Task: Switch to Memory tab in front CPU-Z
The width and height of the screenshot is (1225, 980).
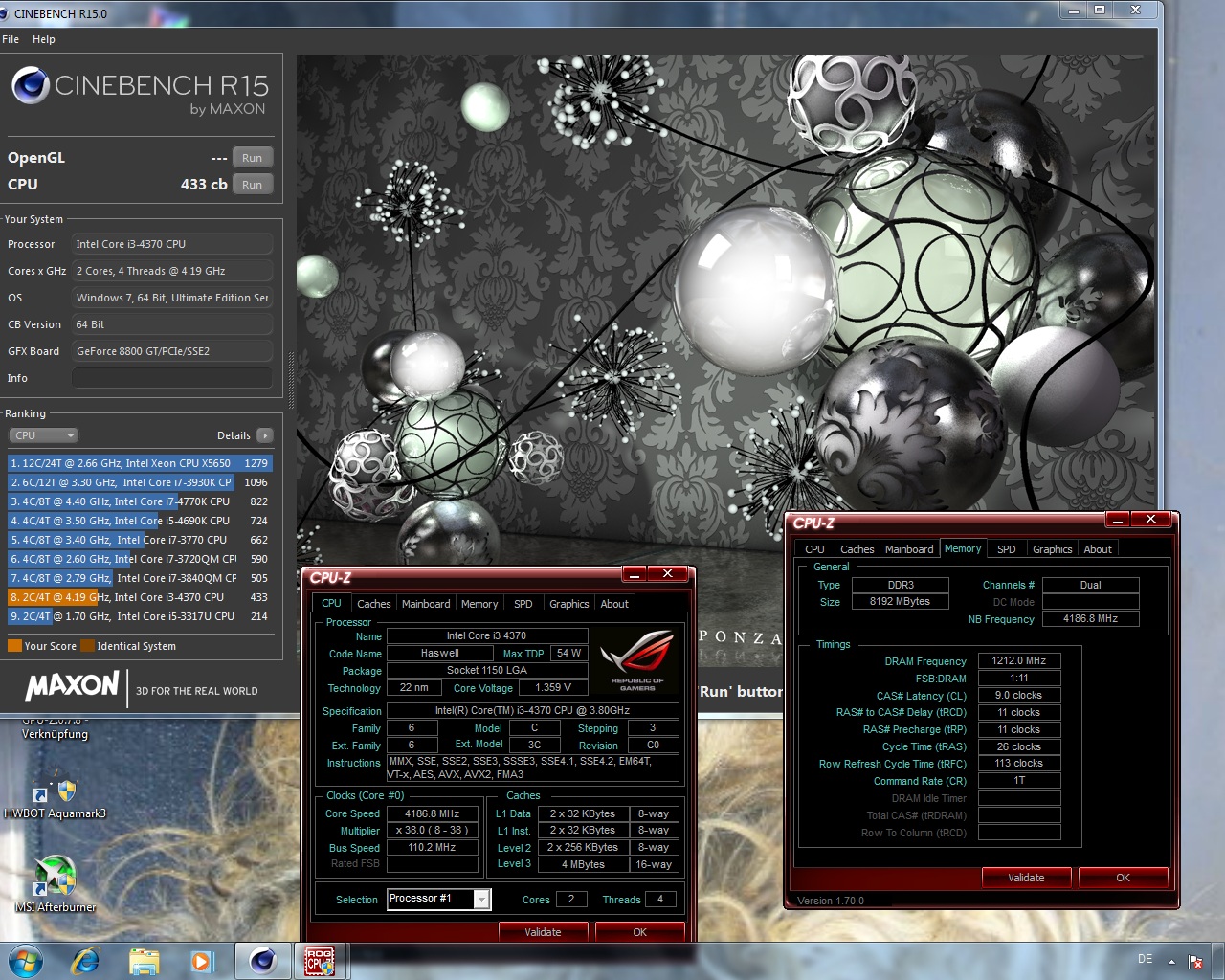Action: [x=479, y=604]
